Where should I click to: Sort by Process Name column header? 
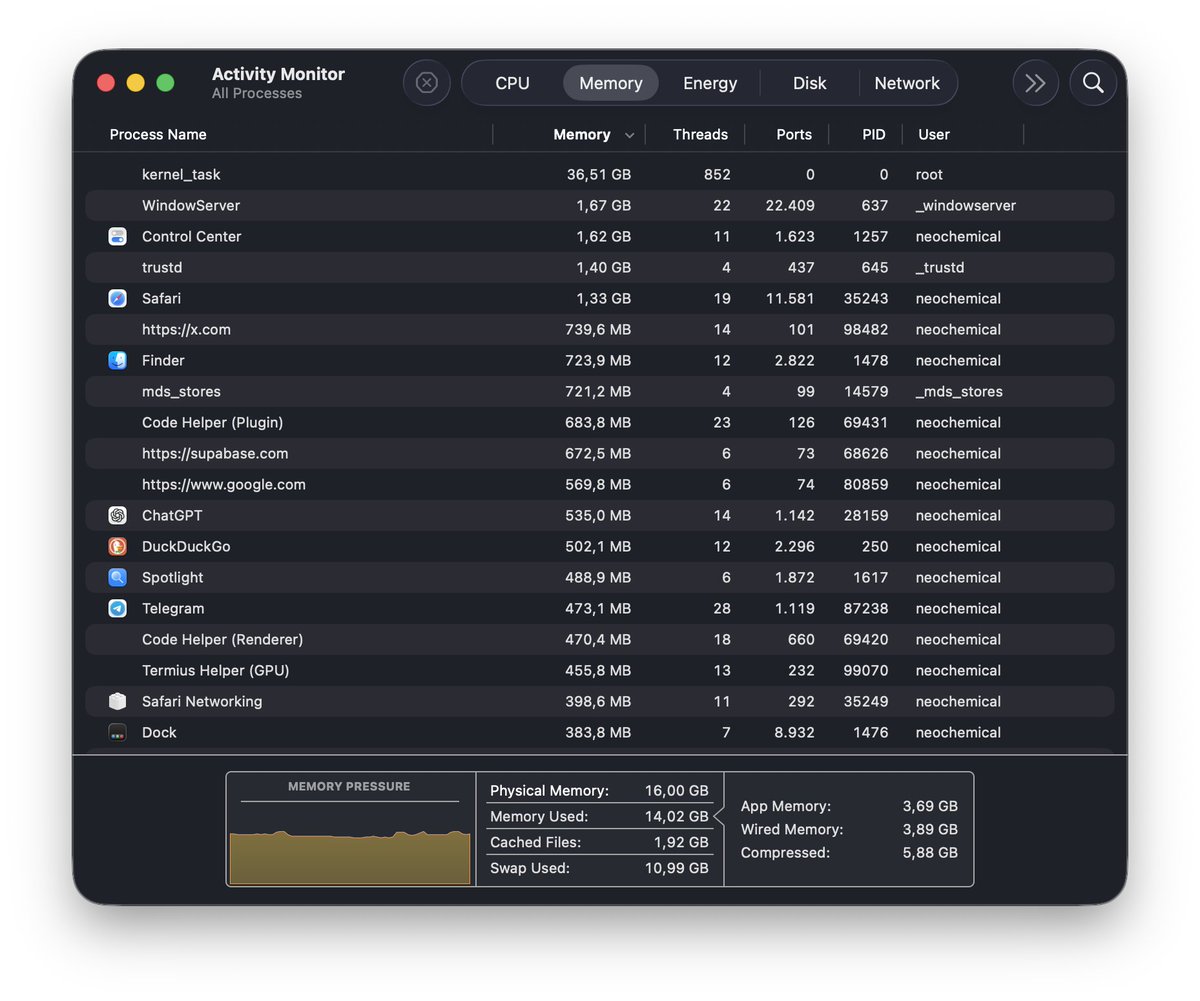[x=158, y=134]
